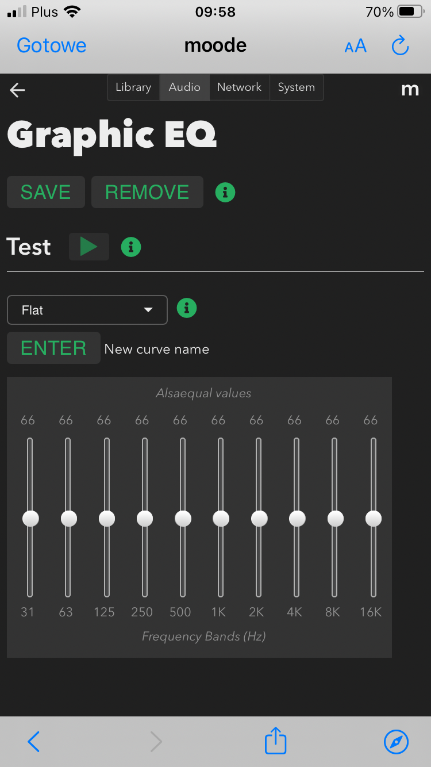This screenshot has height=767, width=431.
Task: Play the EQ test sound
Action: (89, 247)
